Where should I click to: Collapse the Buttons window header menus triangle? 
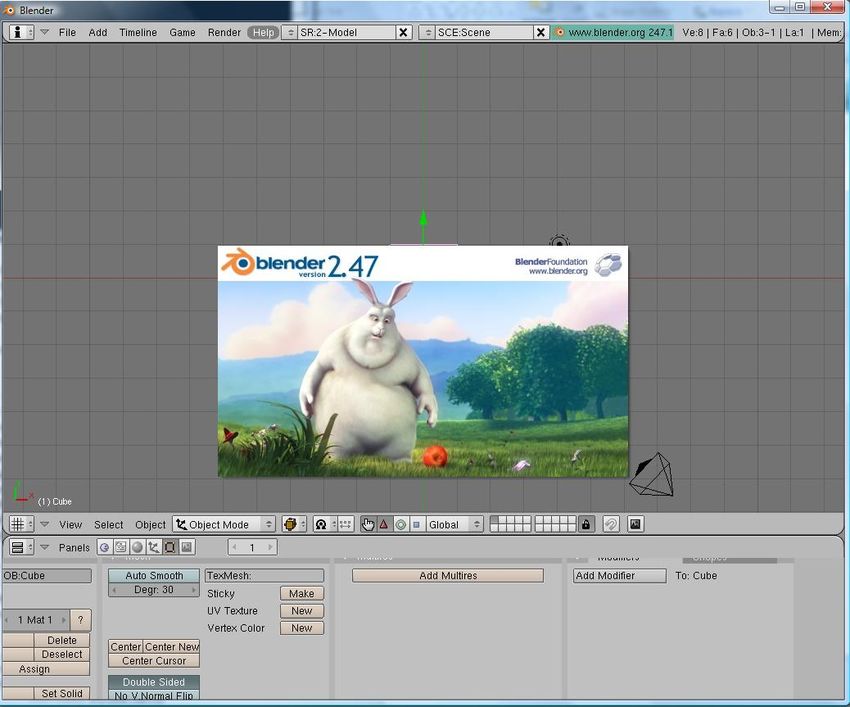44,547
